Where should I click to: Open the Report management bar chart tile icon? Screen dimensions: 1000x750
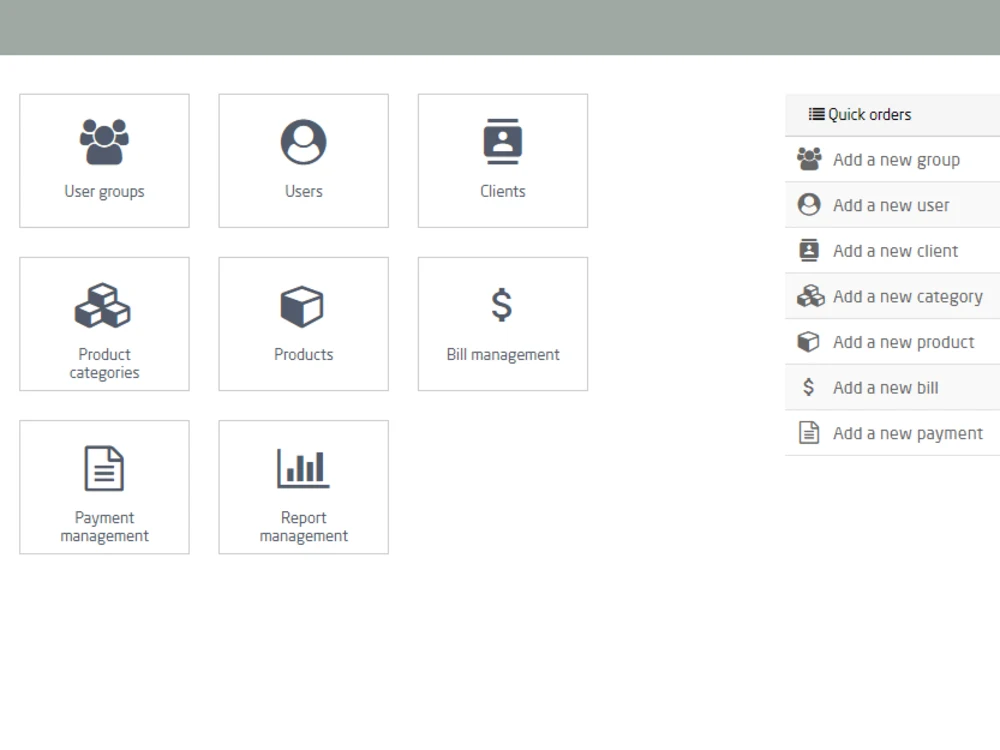(x=304, y=468)
